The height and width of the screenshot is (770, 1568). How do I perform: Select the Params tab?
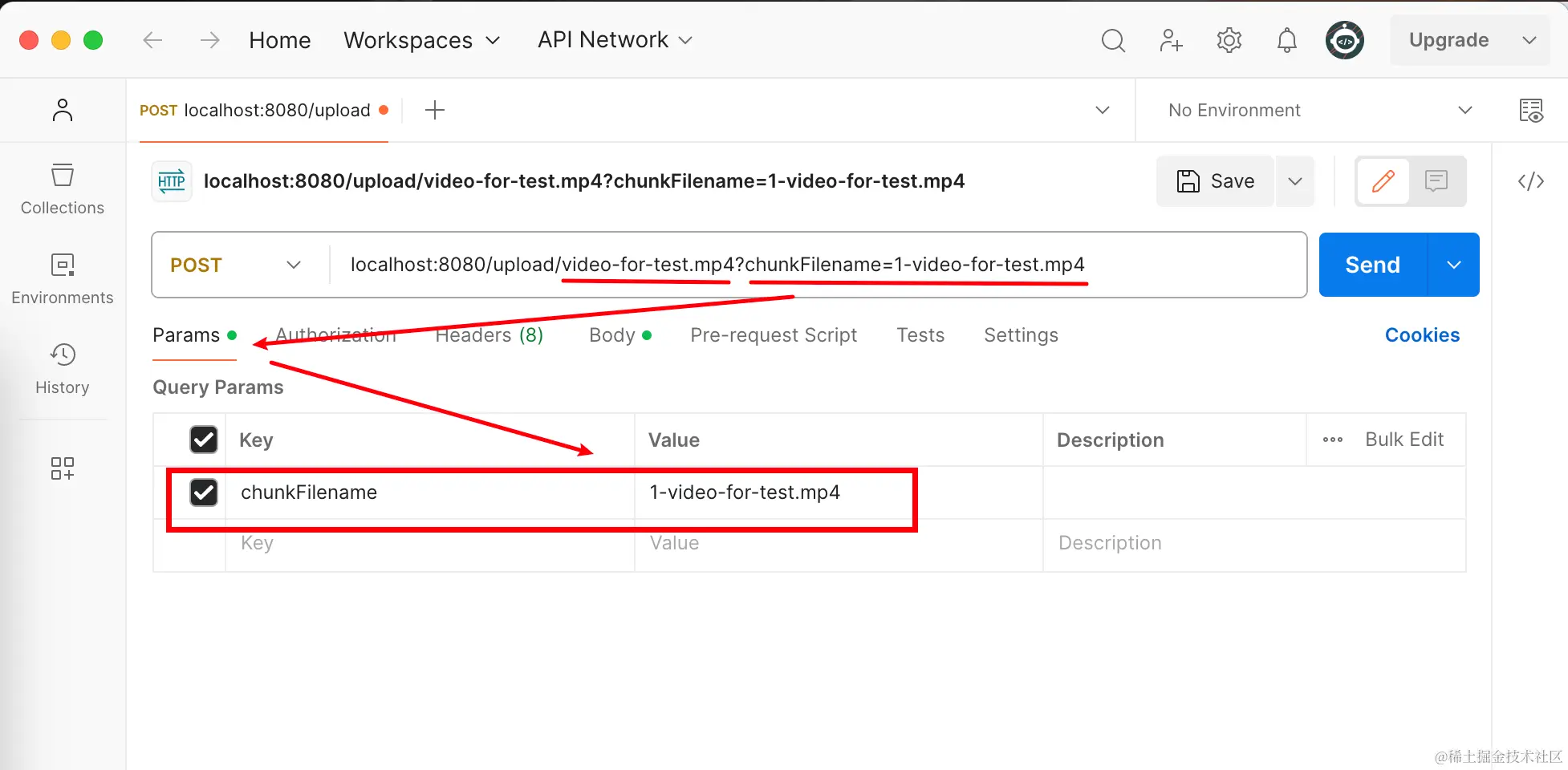[194, 335]
